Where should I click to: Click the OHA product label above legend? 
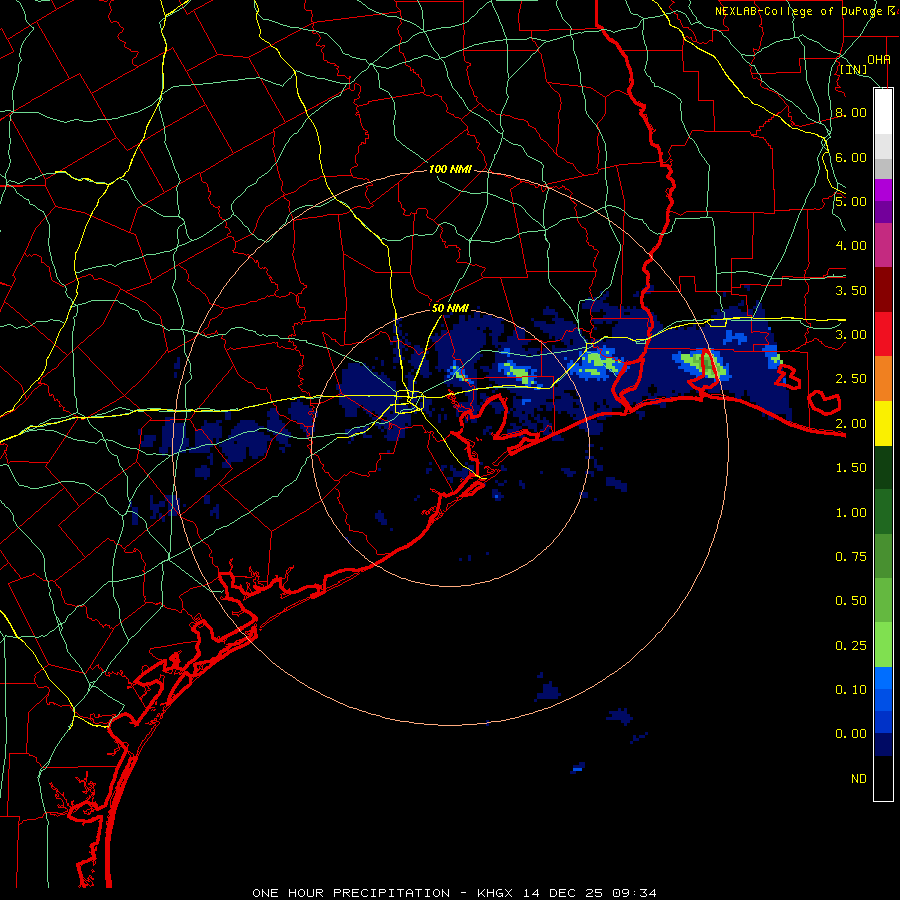pyautogui.click(x=879, y=59)
